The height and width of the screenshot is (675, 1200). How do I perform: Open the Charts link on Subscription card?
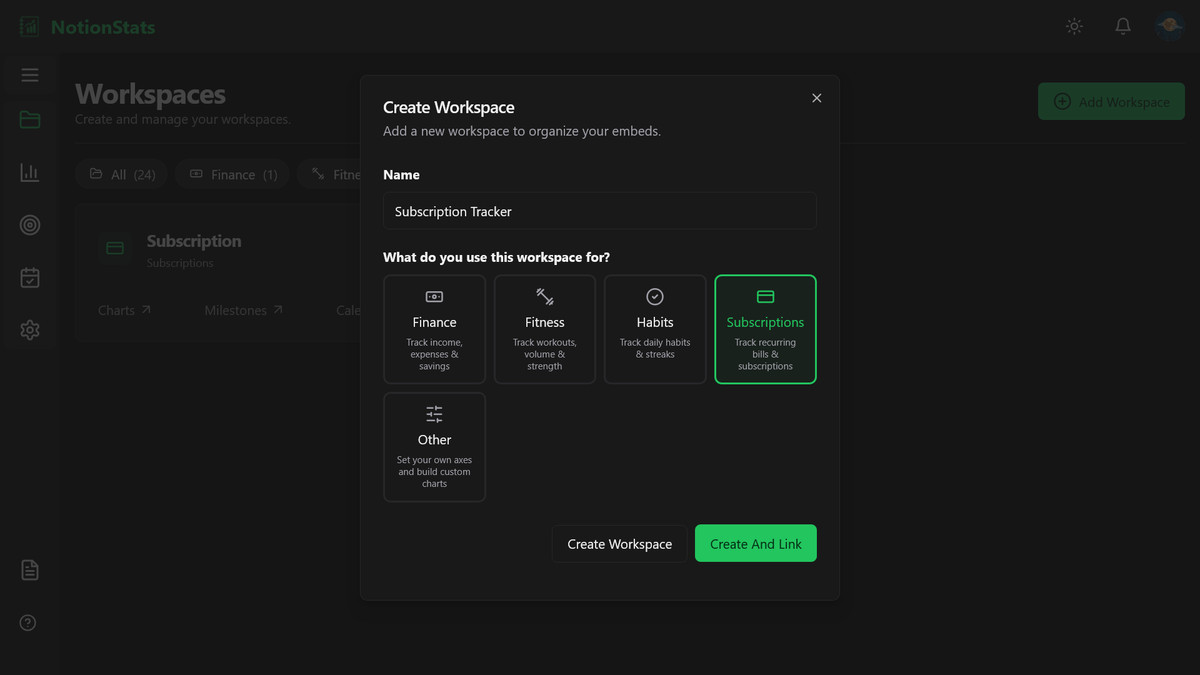tap(125, 310)
